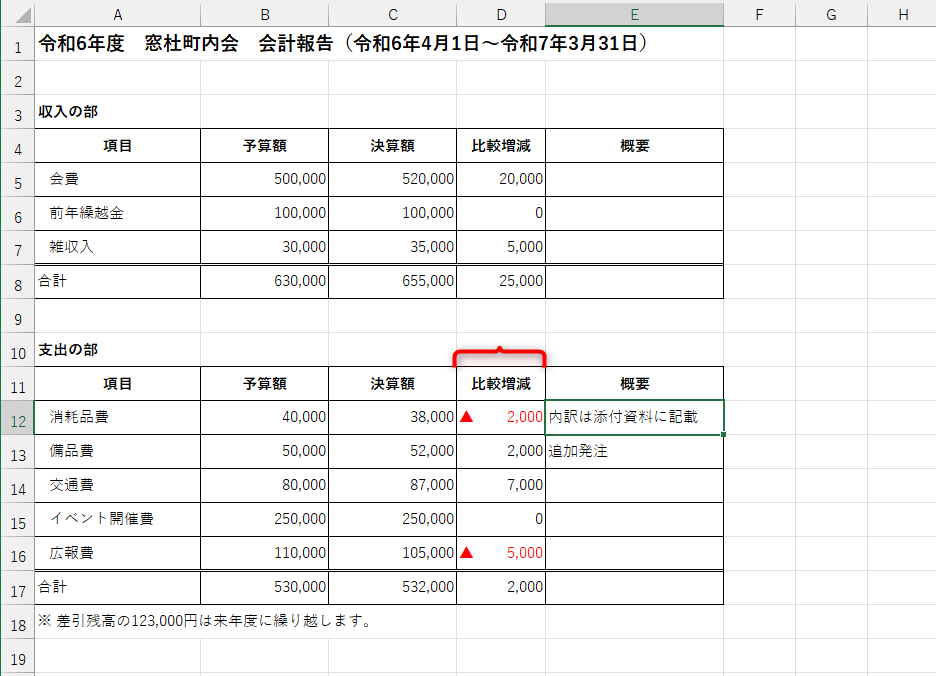Image resolution: width=936 pixels, height=676 pixels.
Task: Click the 決算額 header in the expenses table
Action: (392, 384)
